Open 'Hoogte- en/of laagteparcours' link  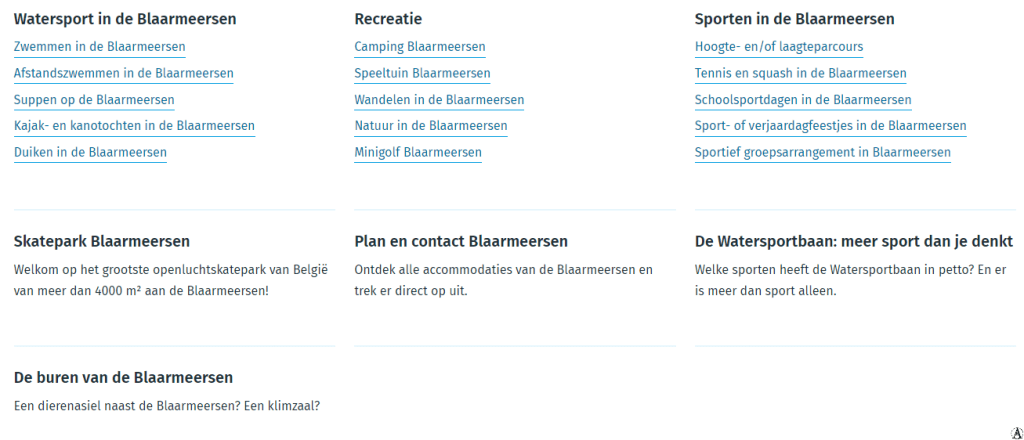pos(779,47)
